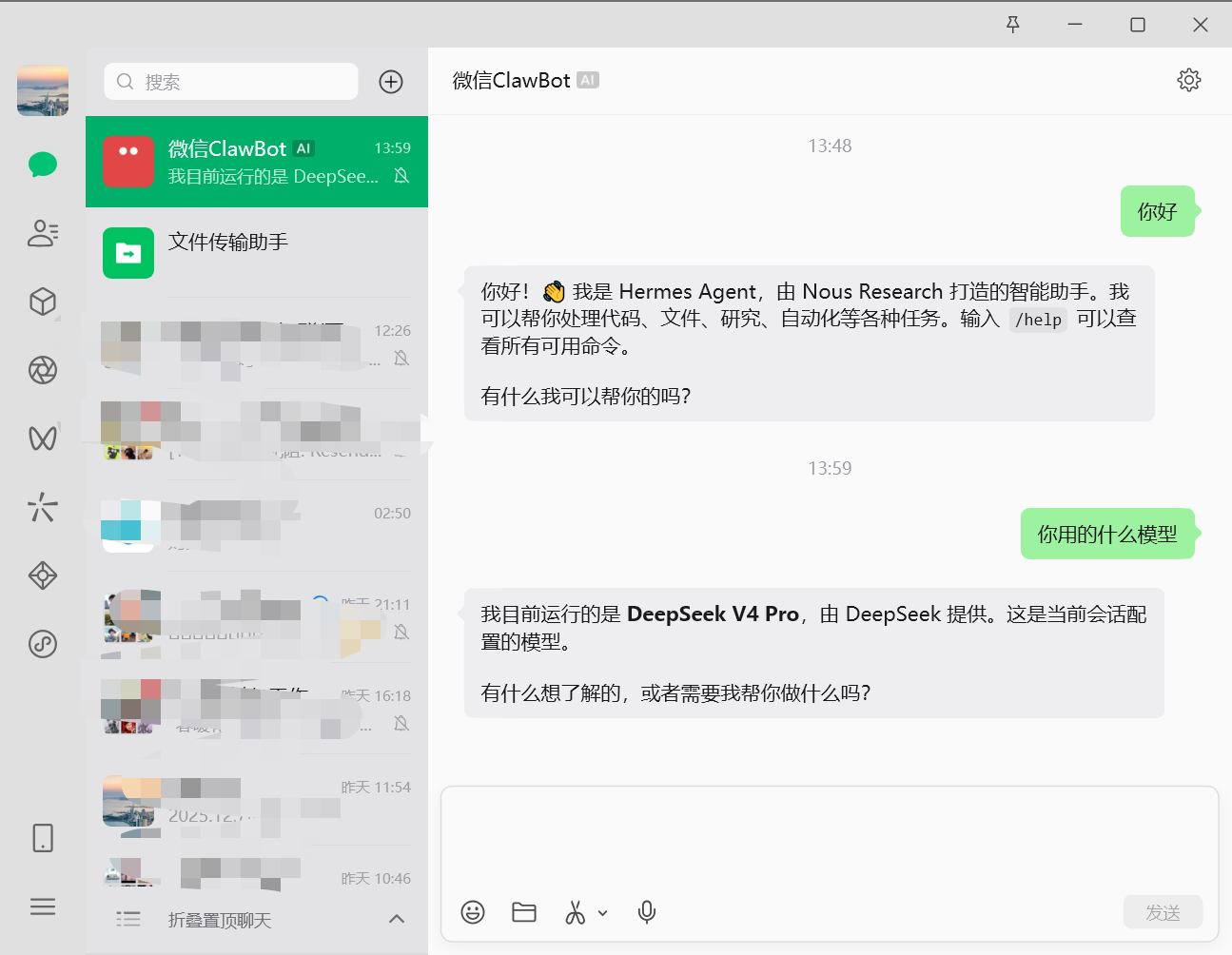Click the profile avatar at top left
The height and width of the screenshot is (955, 1232).
pos(43,90)
